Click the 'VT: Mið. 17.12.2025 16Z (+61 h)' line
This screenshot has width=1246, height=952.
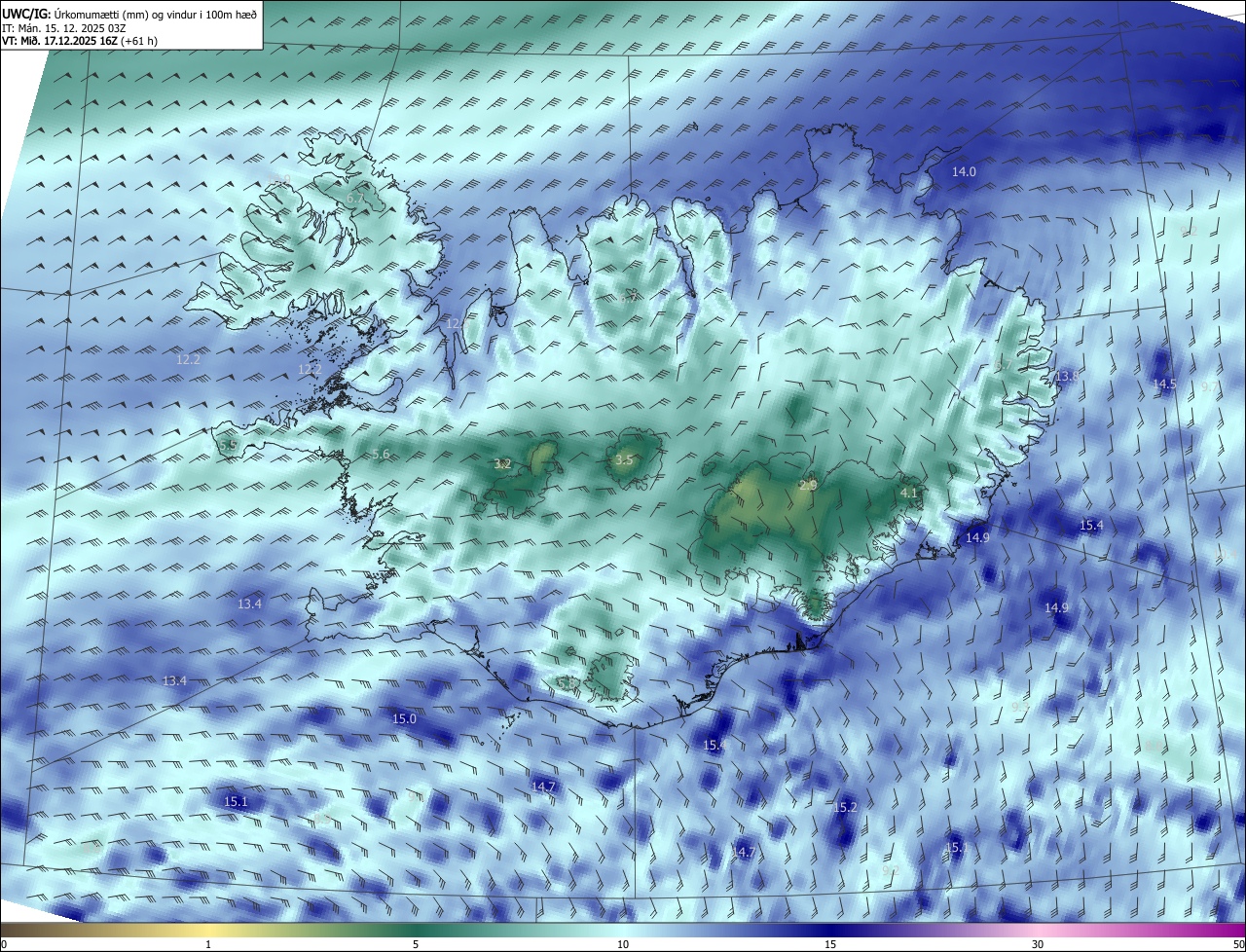80,41
